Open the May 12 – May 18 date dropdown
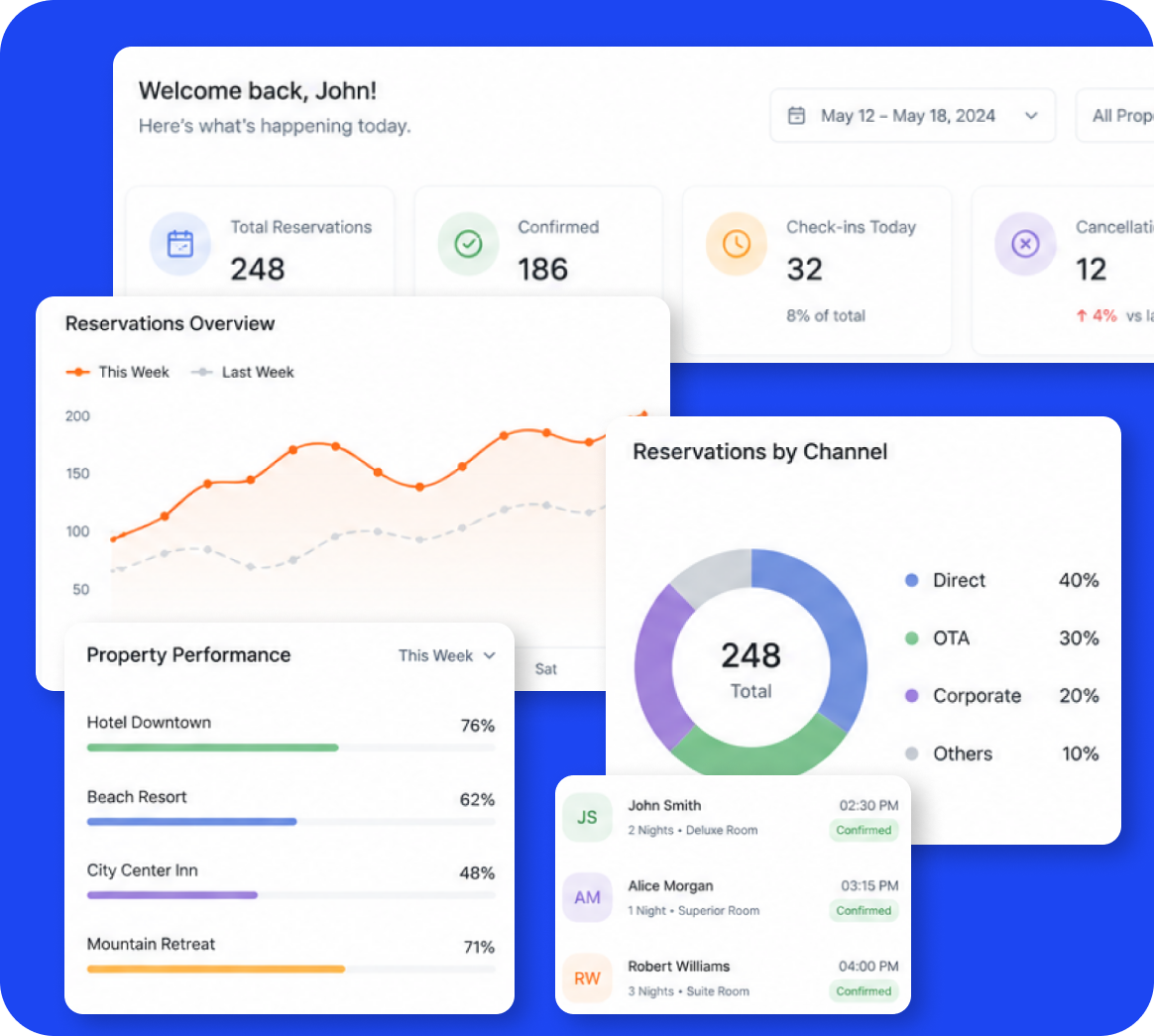The height and width of the screenshot is (1036, 1154). [913, 116]
